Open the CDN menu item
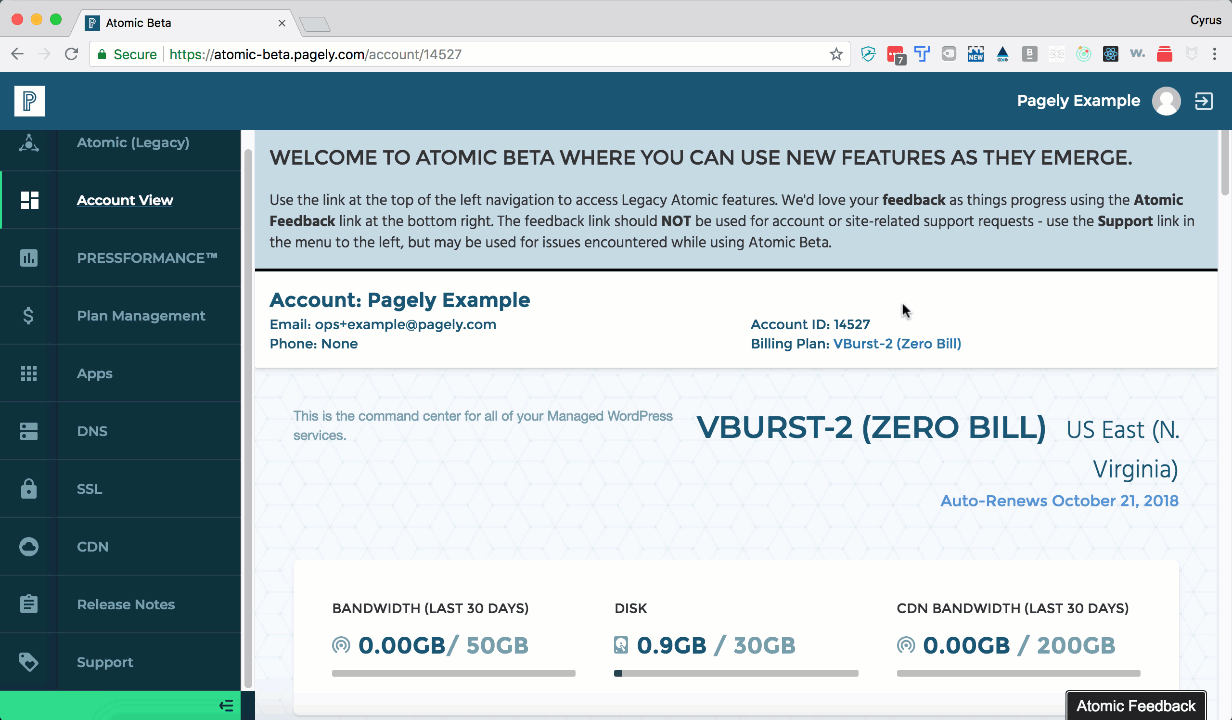This screenshot has width=1232, height=720. 93,547
